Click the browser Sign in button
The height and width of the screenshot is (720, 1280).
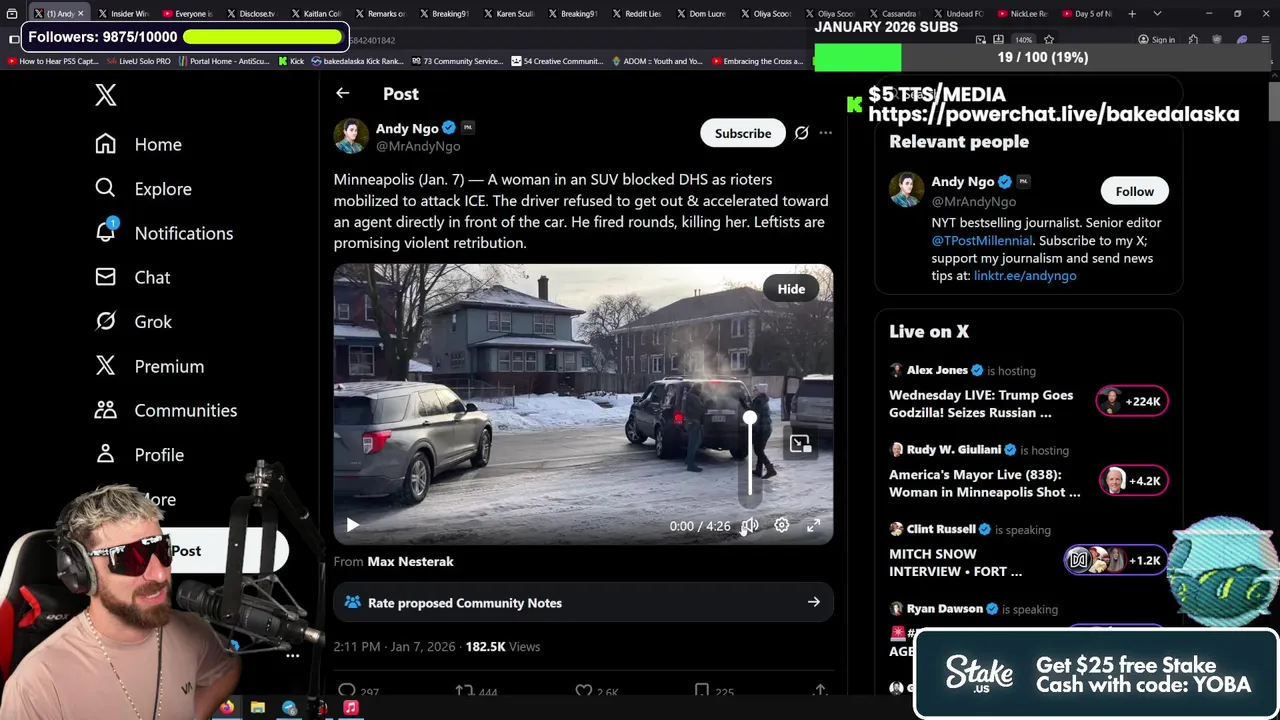coord(1156,40)
